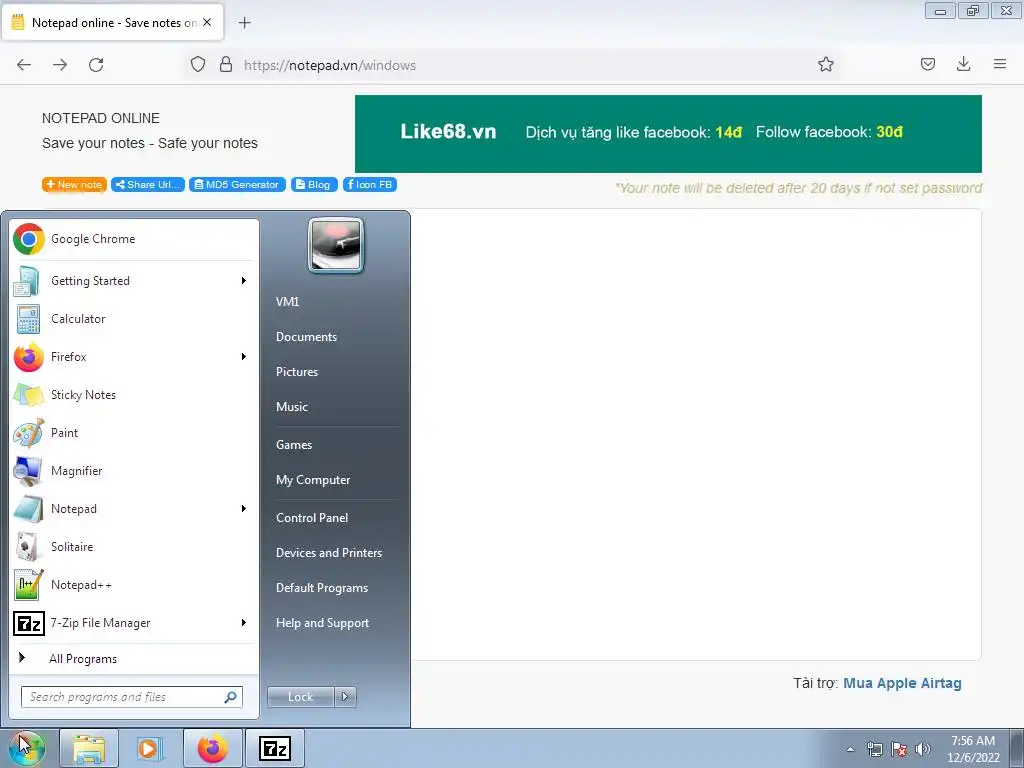Reload the current page
The width and height of the screenshot is (1024, 768).
(x=96, y=65)
